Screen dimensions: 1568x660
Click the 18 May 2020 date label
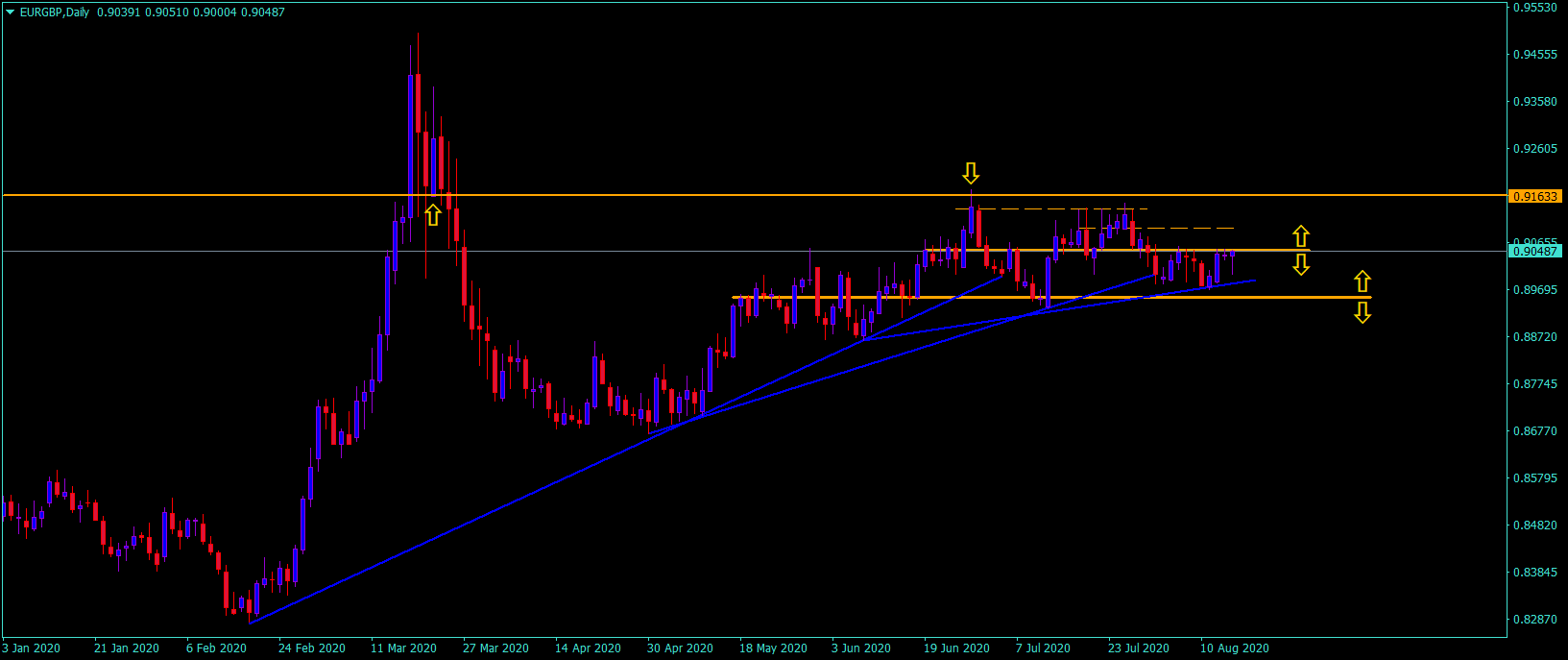pos(773,648)
